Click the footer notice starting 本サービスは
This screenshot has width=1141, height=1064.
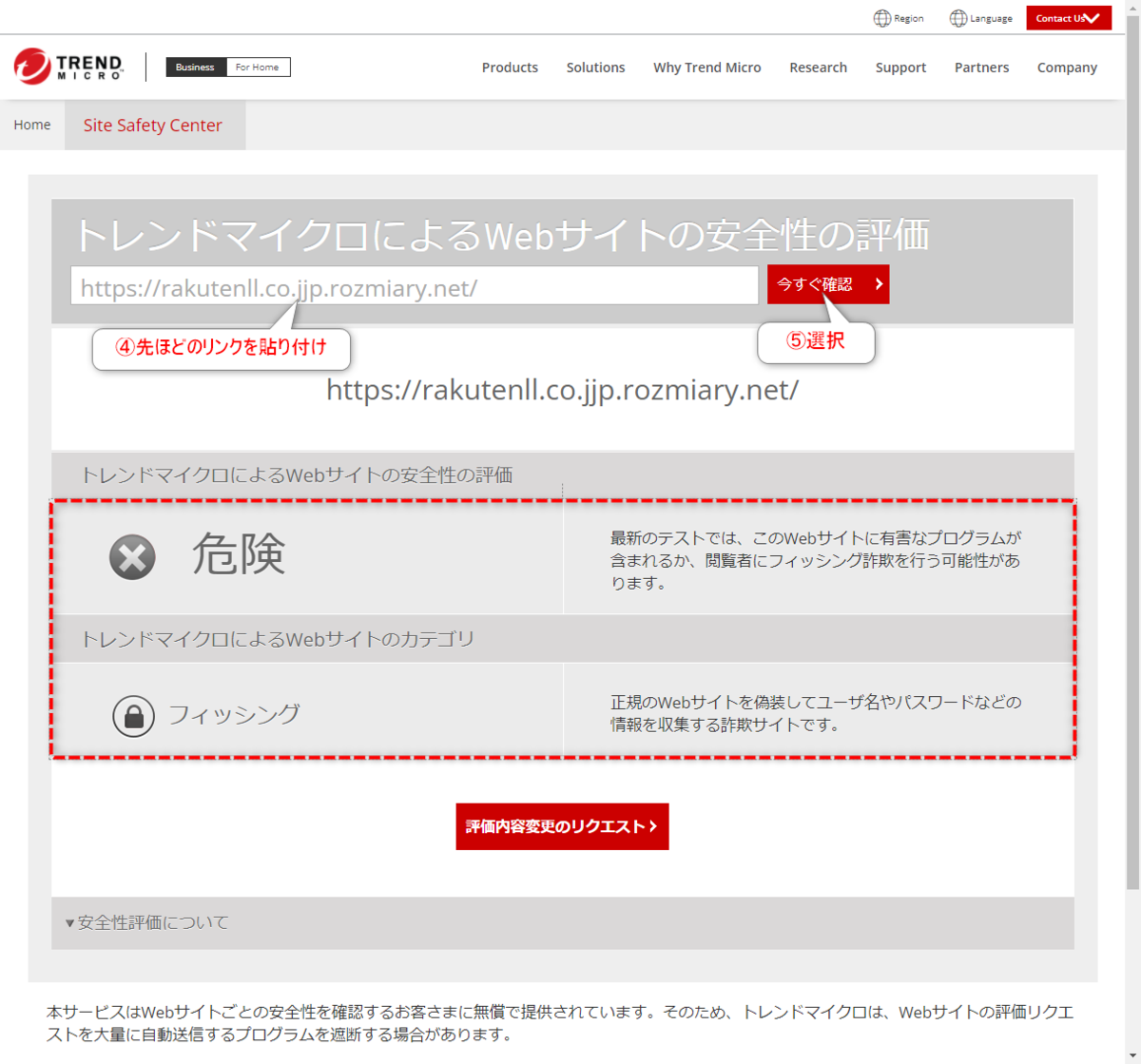(560, 1023)
